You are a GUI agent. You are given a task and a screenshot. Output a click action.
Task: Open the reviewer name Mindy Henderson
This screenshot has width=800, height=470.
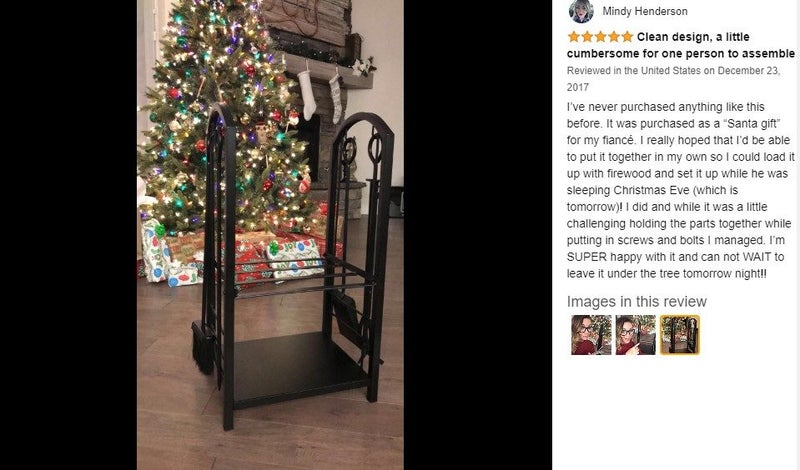645,11
